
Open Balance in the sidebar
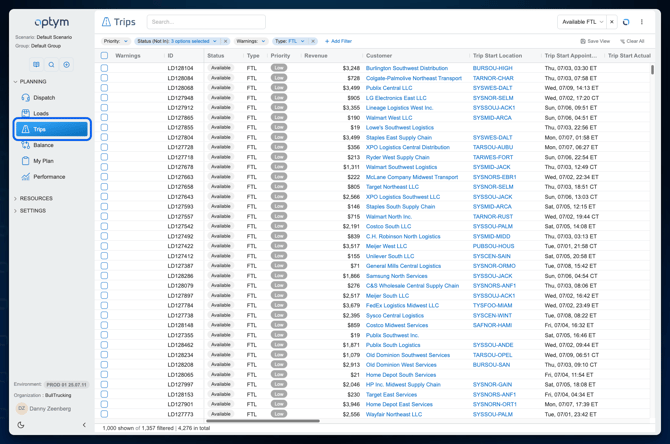coord(52,145)
